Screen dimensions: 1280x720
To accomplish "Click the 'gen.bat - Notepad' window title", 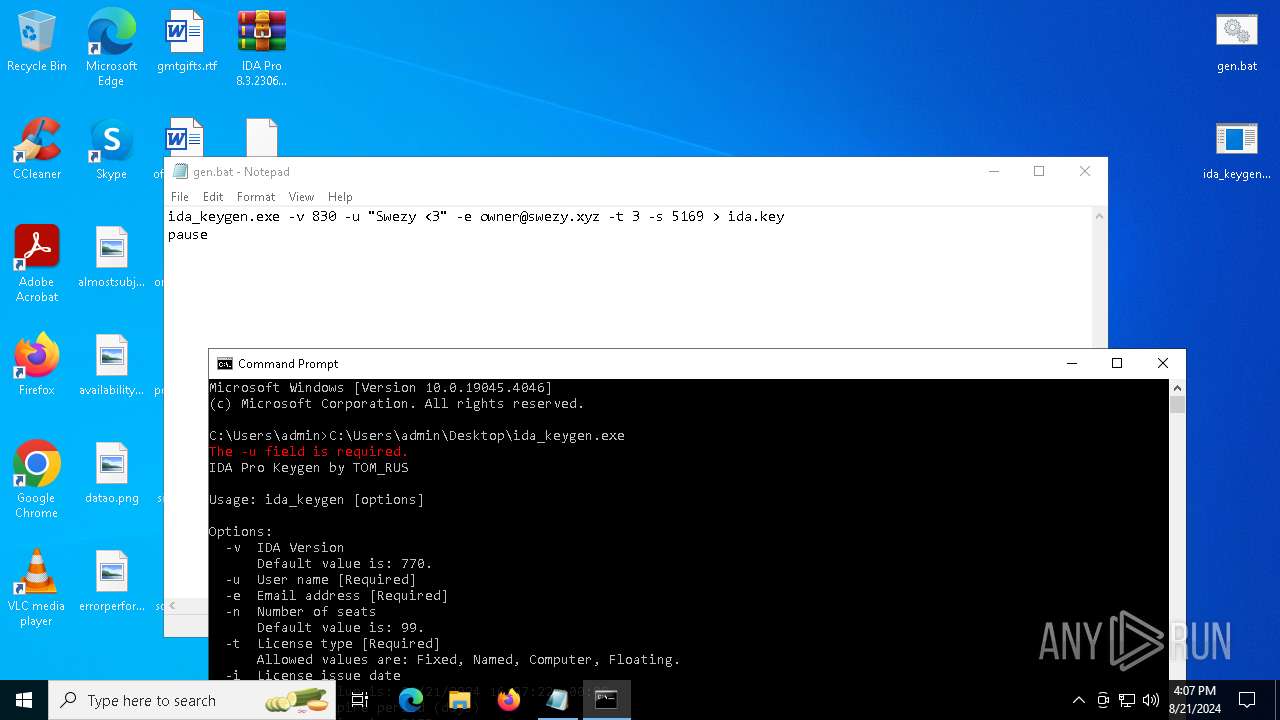I will 241,172.
